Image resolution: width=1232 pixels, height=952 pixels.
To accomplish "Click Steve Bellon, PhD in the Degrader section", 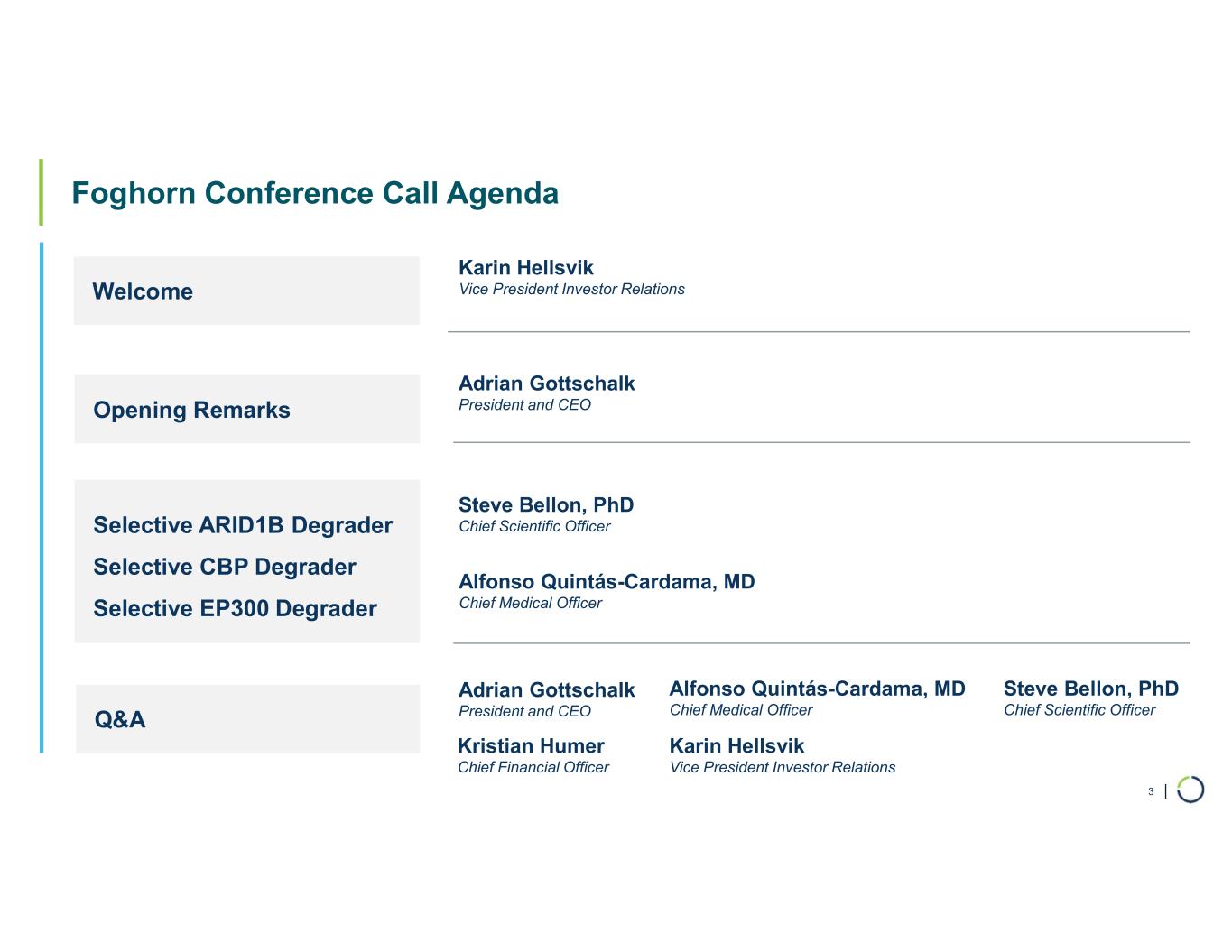I will [546, 504].
